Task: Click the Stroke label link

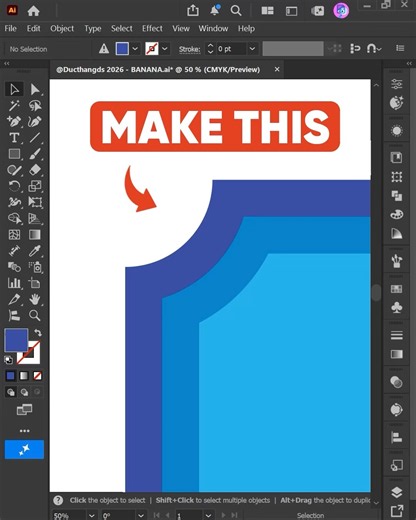Action: pyautogui.click(x=189, y=49)
